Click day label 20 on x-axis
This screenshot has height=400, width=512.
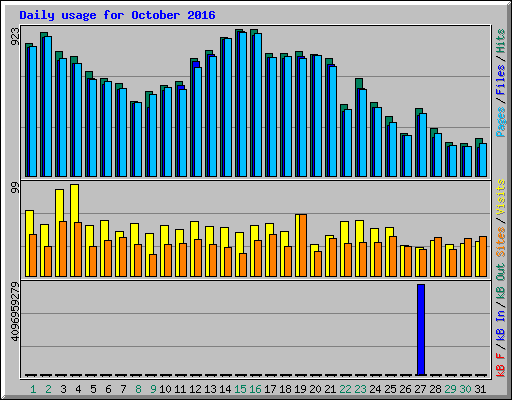point(315,389)
